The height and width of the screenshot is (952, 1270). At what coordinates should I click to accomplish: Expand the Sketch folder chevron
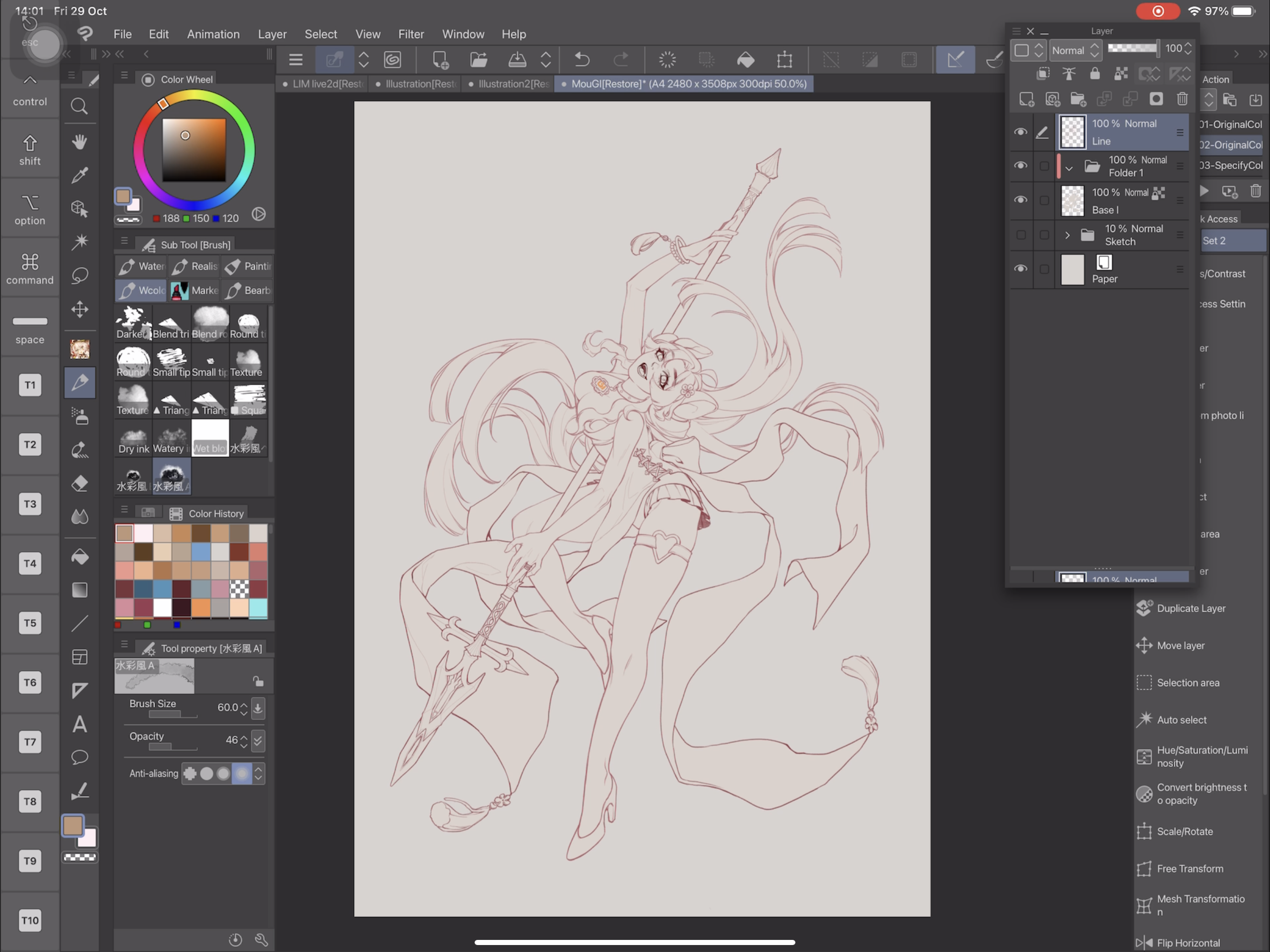click(x=1067, y=235)
